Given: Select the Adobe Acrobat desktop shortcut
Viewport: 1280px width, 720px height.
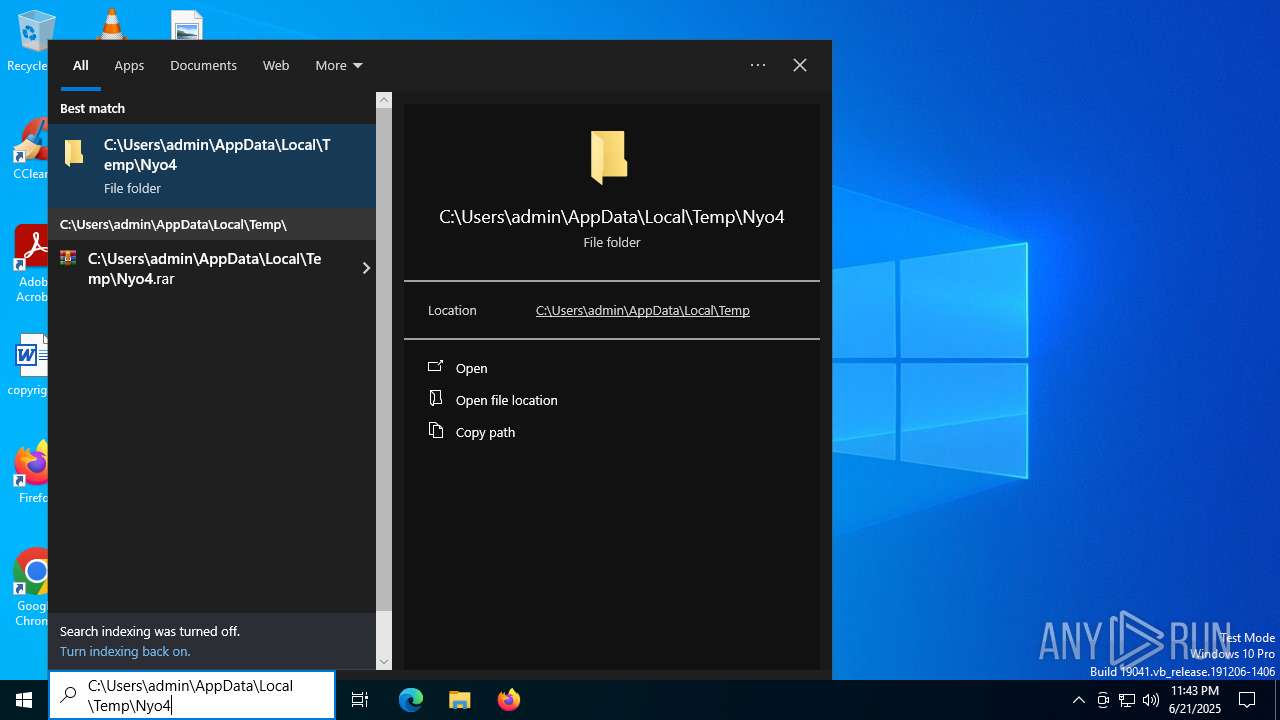Looking at the screenshot, I should point(30,264).
